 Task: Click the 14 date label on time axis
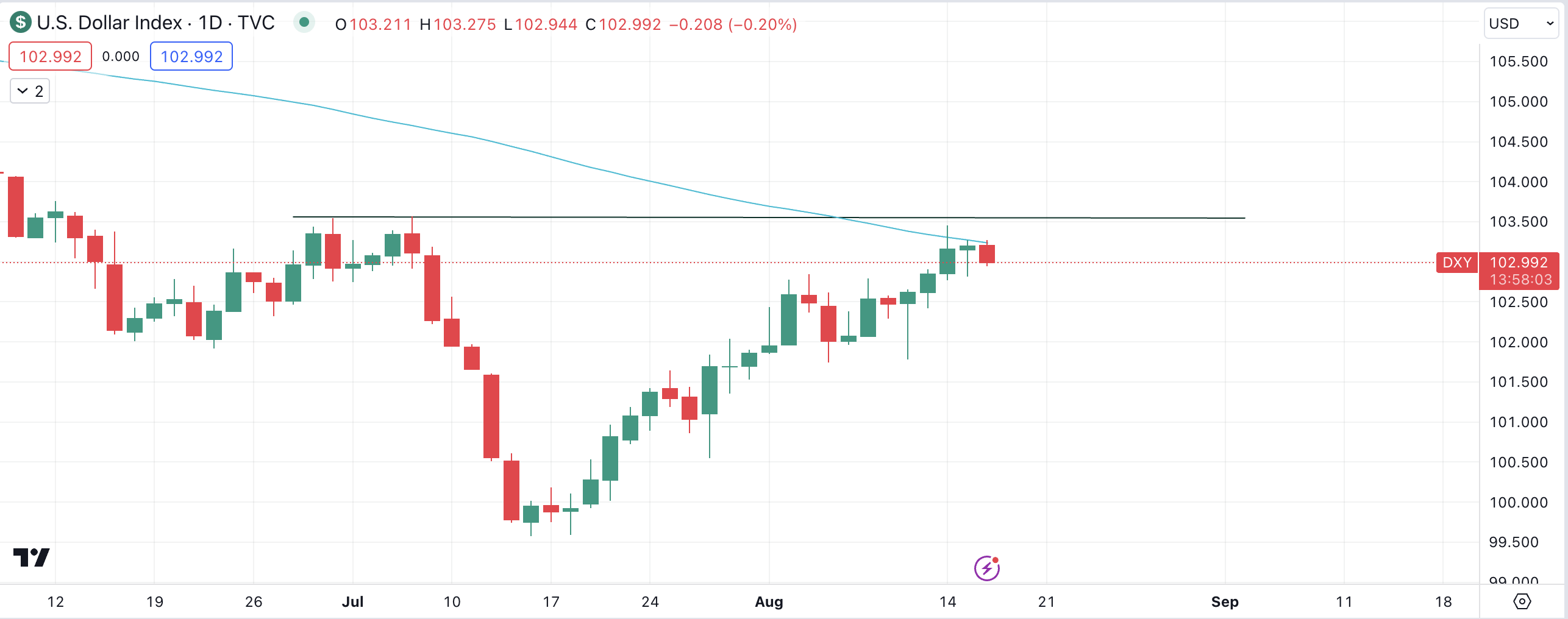(x=947, y=602)
